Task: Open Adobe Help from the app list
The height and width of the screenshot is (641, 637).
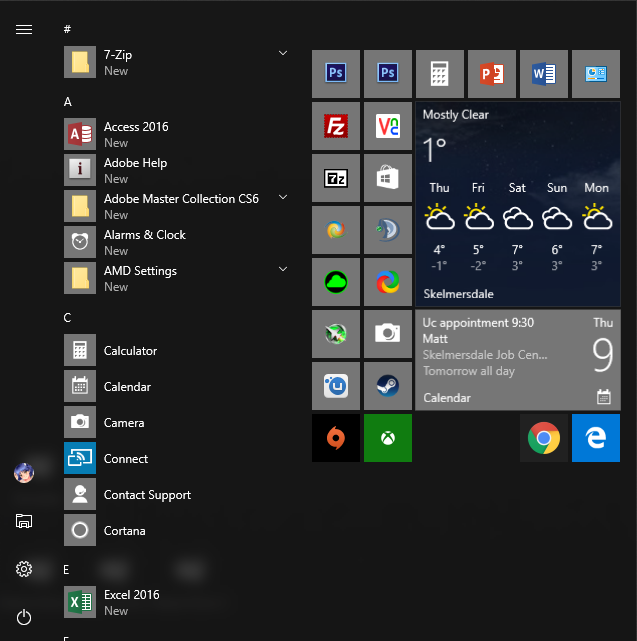Action: pyautogui.click(x=176, y=170)
